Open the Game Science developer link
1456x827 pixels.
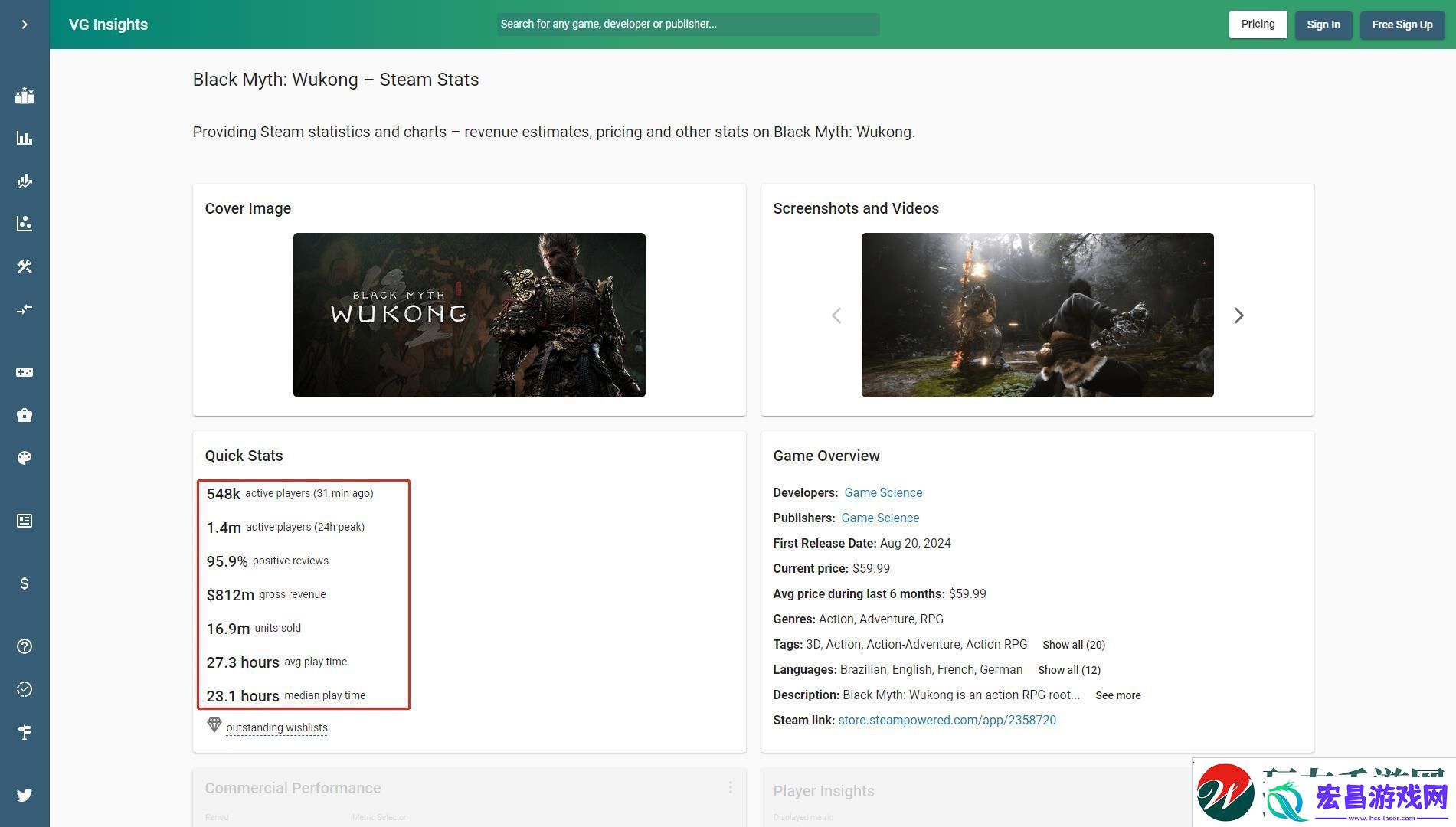point(883,492)
